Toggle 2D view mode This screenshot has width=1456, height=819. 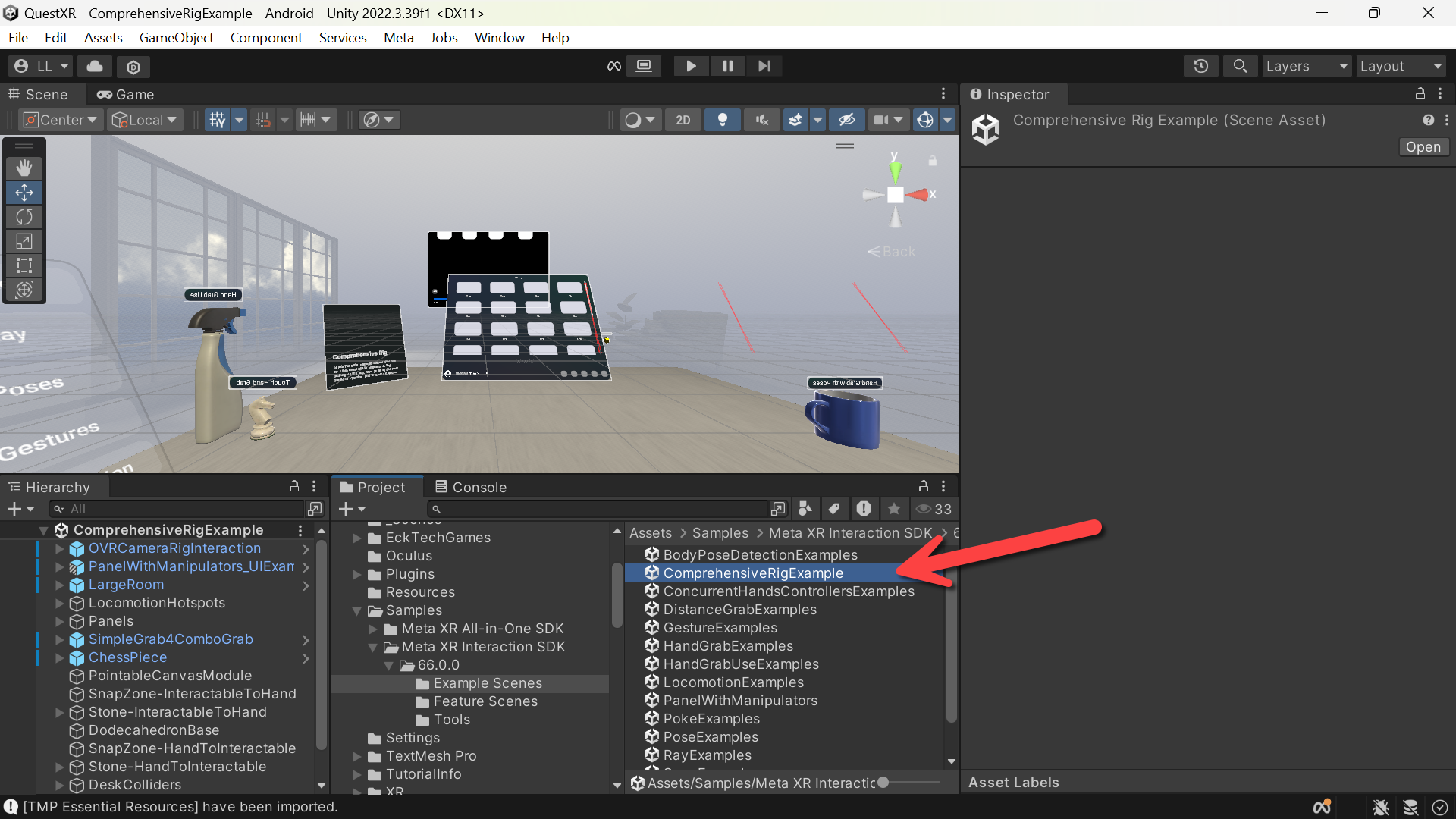683,120
